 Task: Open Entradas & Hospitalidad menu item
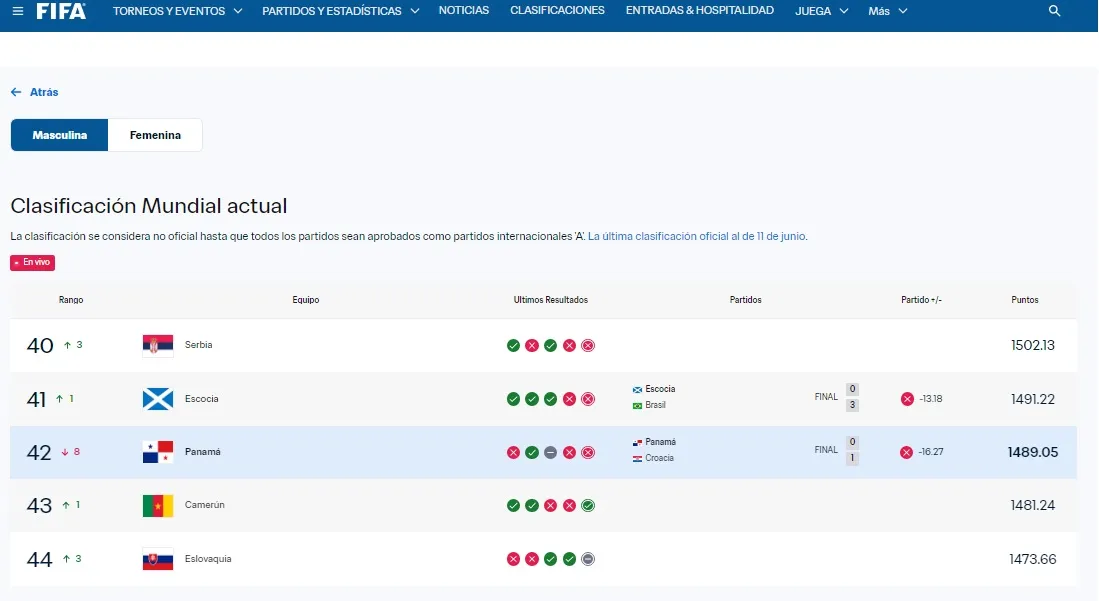click(699, 11)
